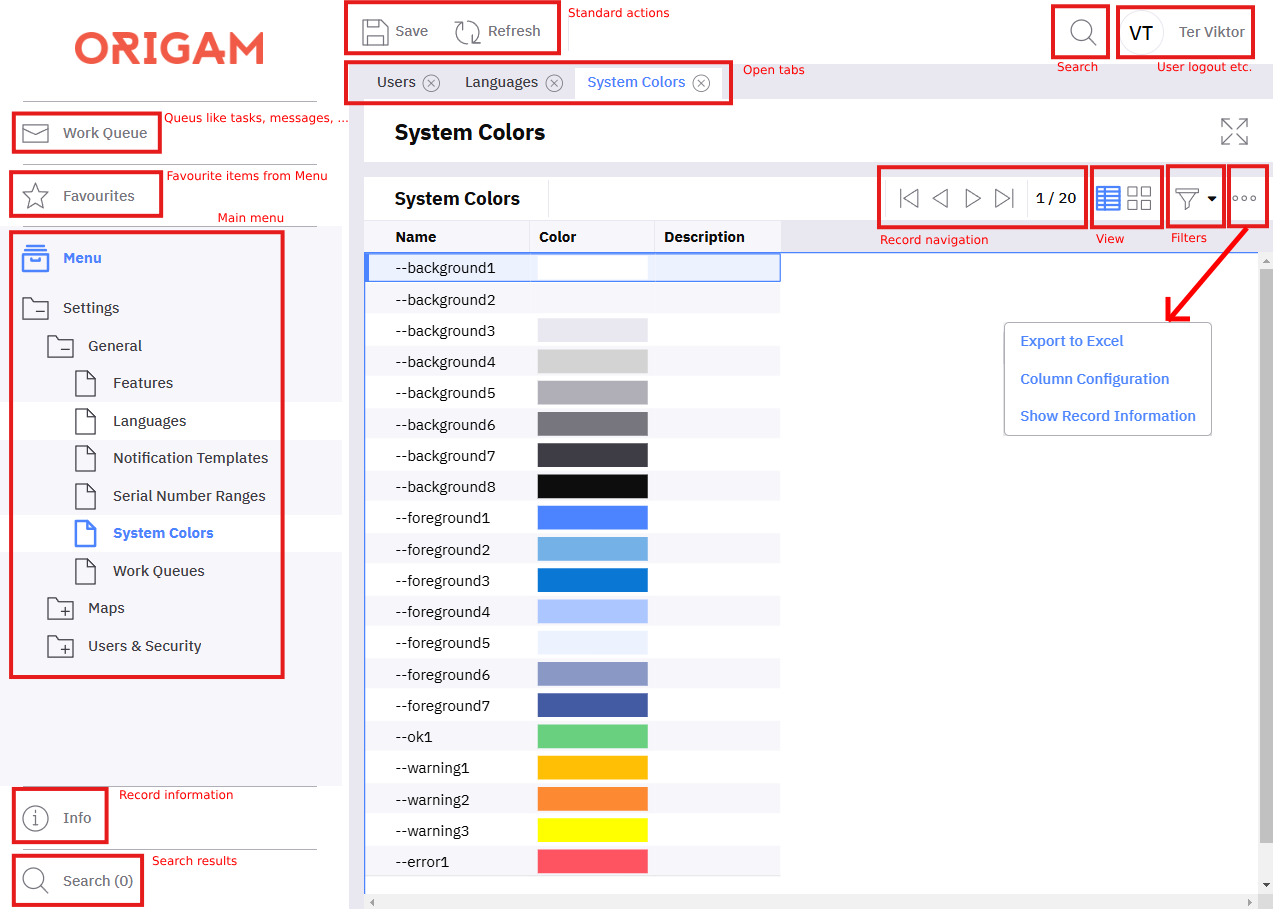
Task: Click the Serial Number Ranges document icon
Action: click(x=86, y=496)
